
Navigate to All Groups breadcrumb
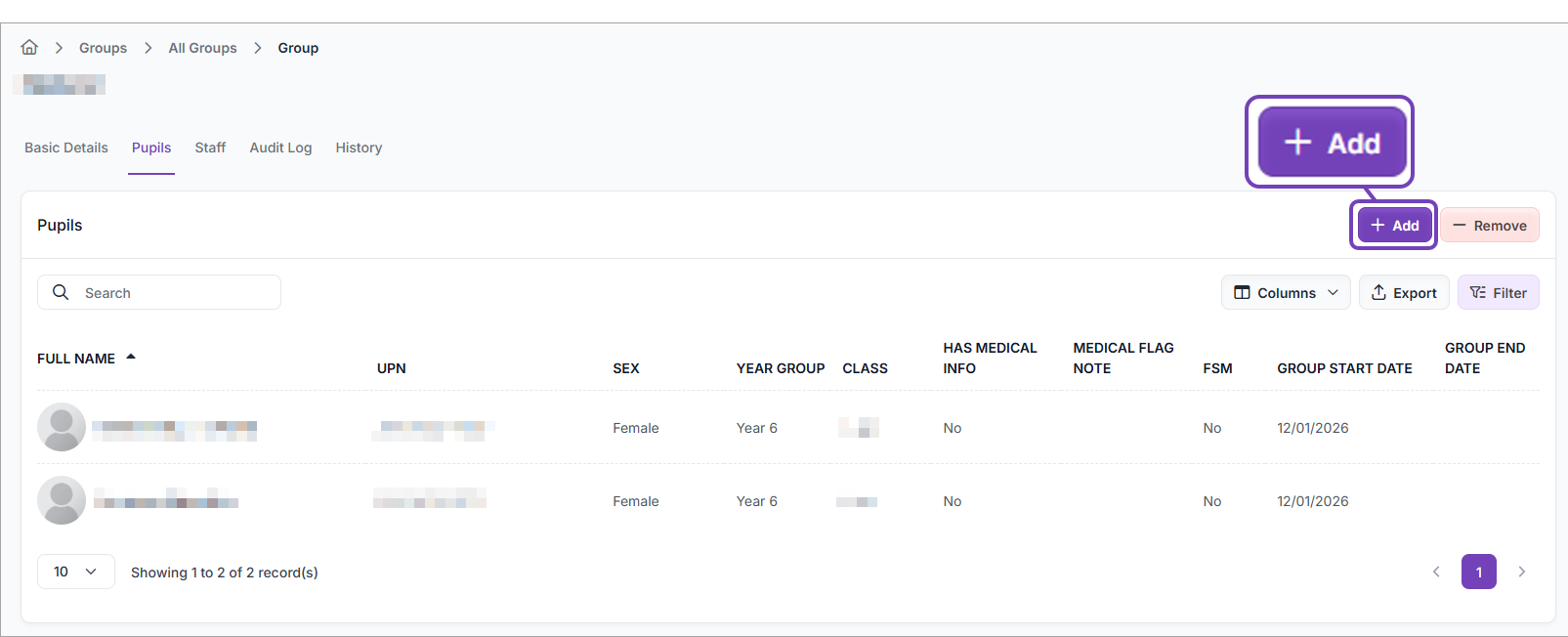[202, 48]
